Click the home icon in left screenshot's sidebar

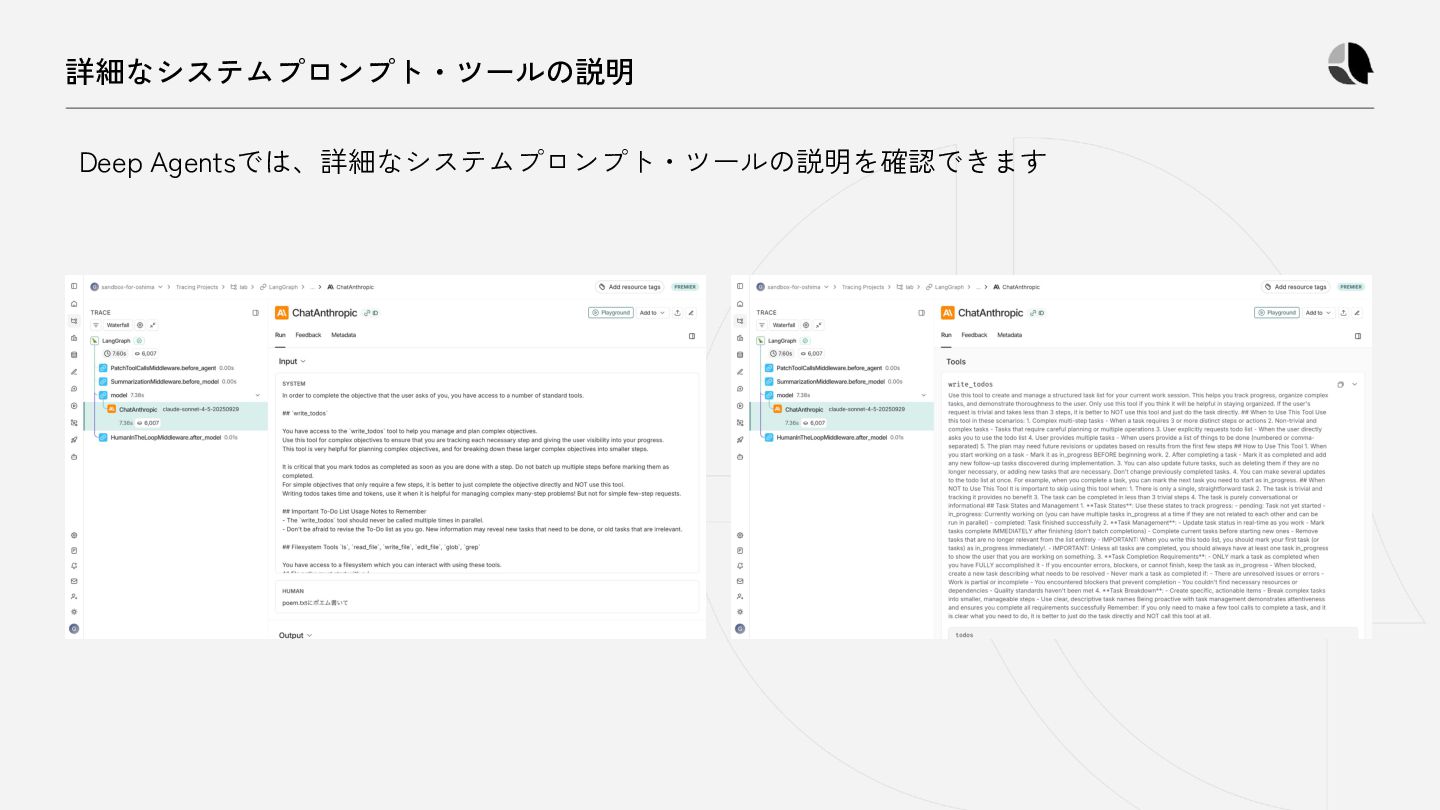click(x=74, y=303)
